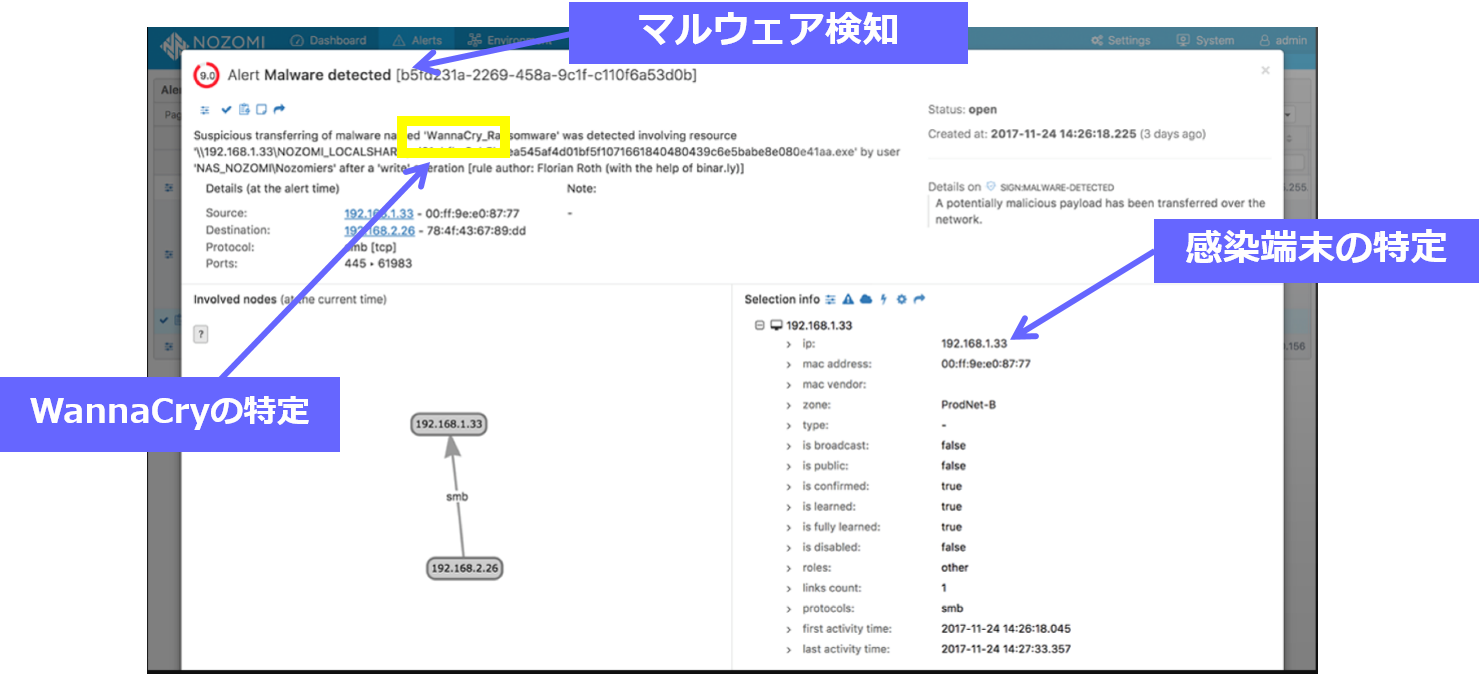This screenshot has width=1479, height=674.
Task: Expand the zone: row chevron
Action: pyautogui.click(x=788, y=405)
